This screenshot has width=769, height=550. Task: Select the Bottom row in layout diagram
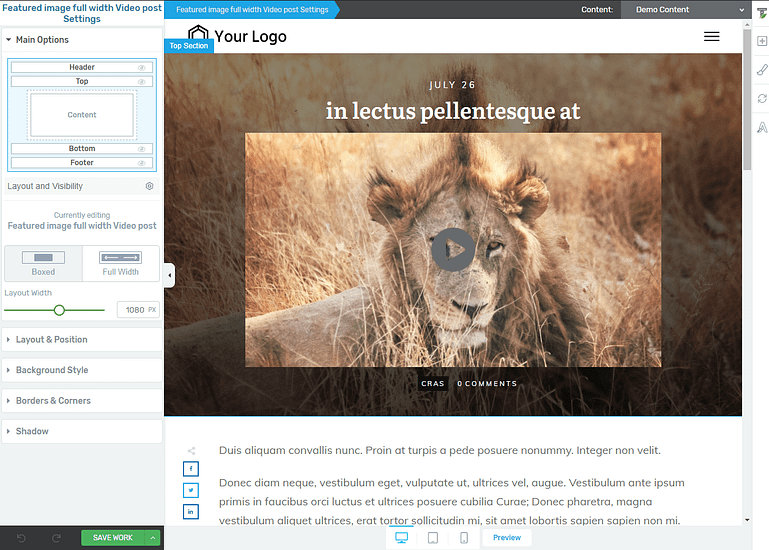pos(82,149)
